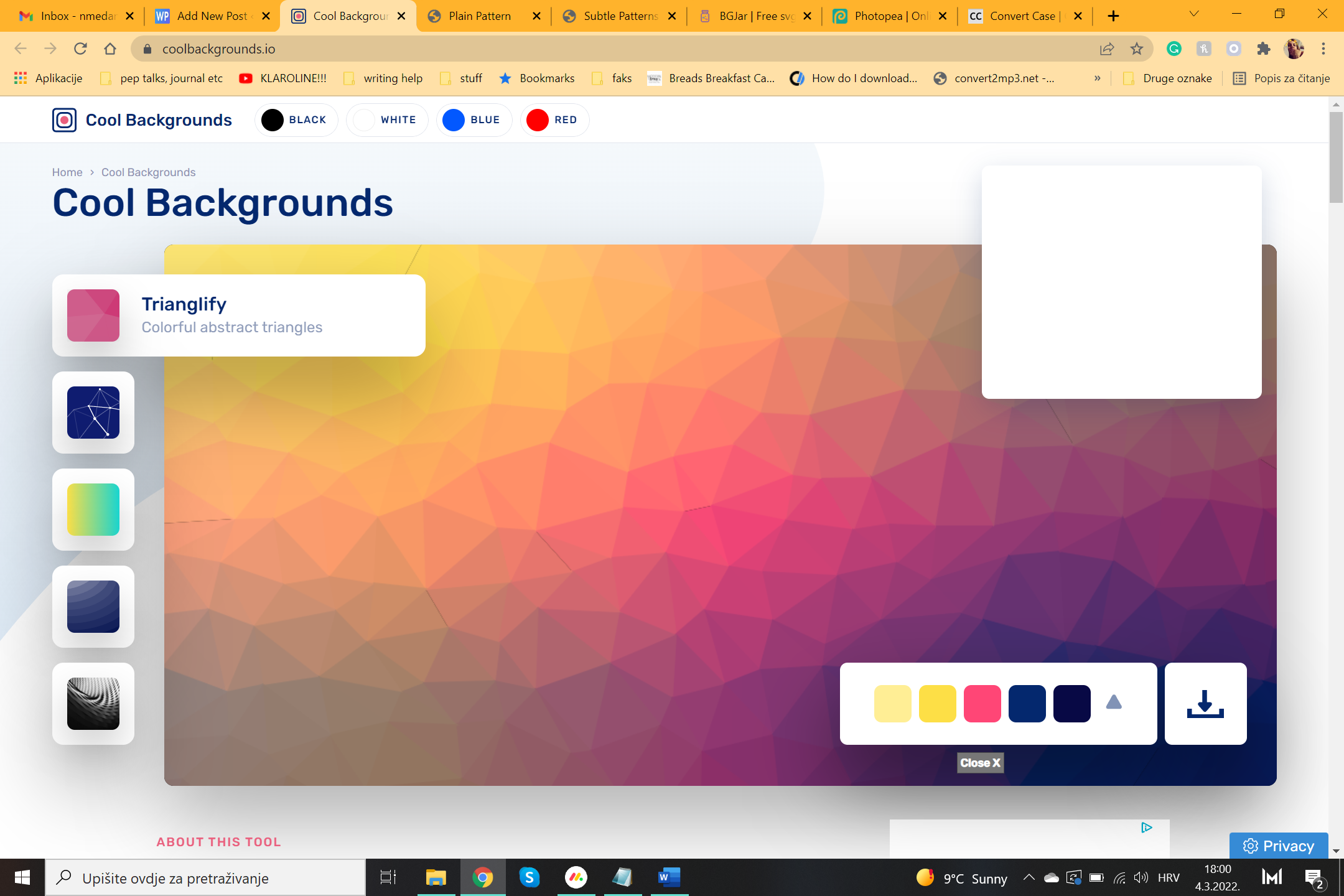
Task: Choose the WHITE color filter
Action: tap(386, 120)
